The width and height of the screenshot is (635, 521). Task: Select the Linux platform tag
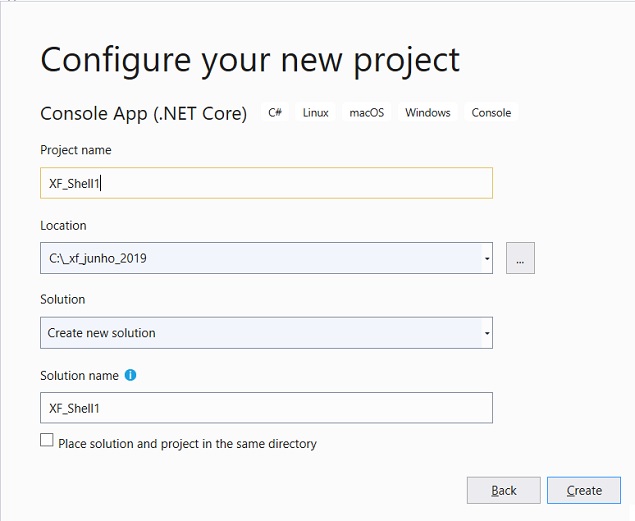pyautogui.click(x=315, y=112)
